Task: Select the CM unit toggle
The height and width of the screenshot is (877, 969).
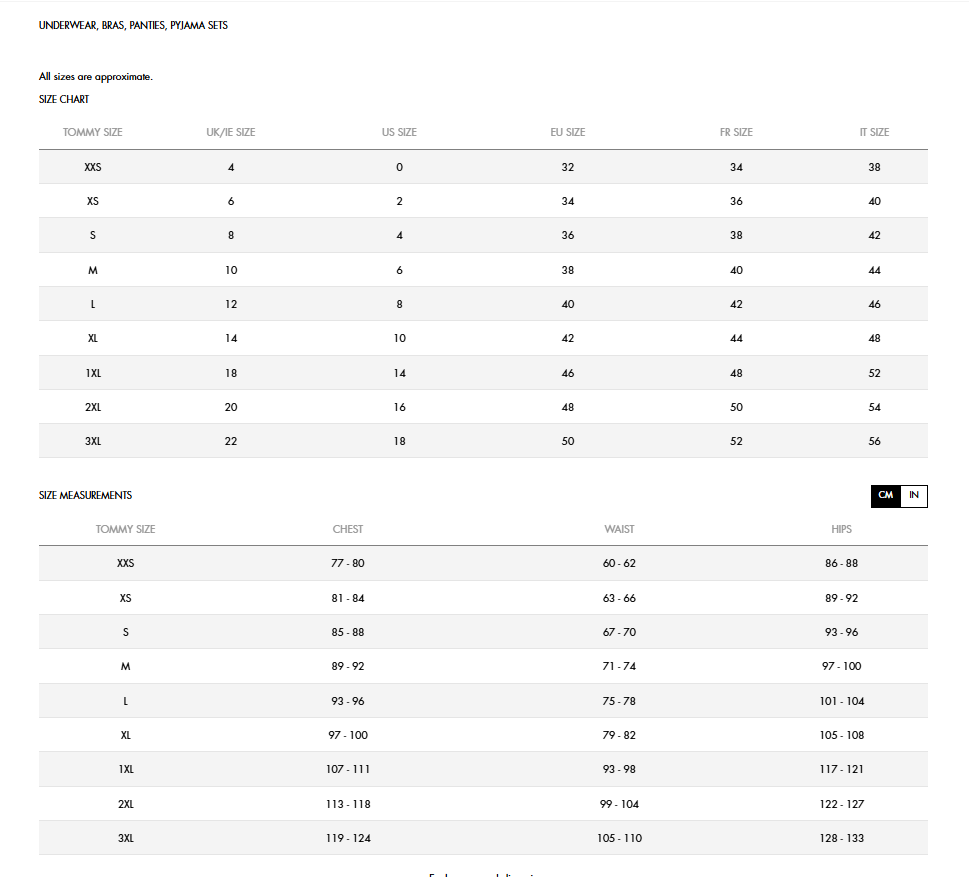Action: pyautogui.click(x=885, y=495)
